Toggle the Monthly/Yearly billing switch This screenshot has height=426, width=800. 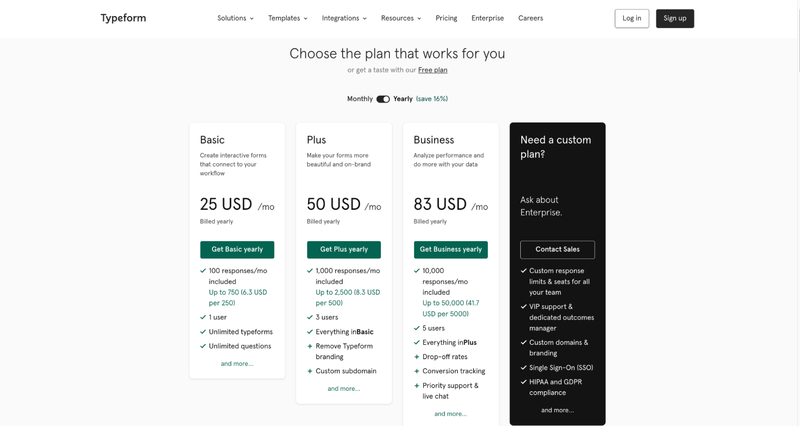pyautogui.click(x=383, y=99)
